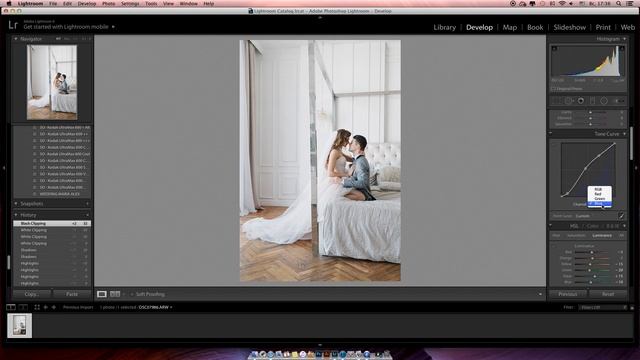Image resolution: width=640 pixels, height=360 pixels.
Task: Switch to the Slideshow module
Action: 569,27
